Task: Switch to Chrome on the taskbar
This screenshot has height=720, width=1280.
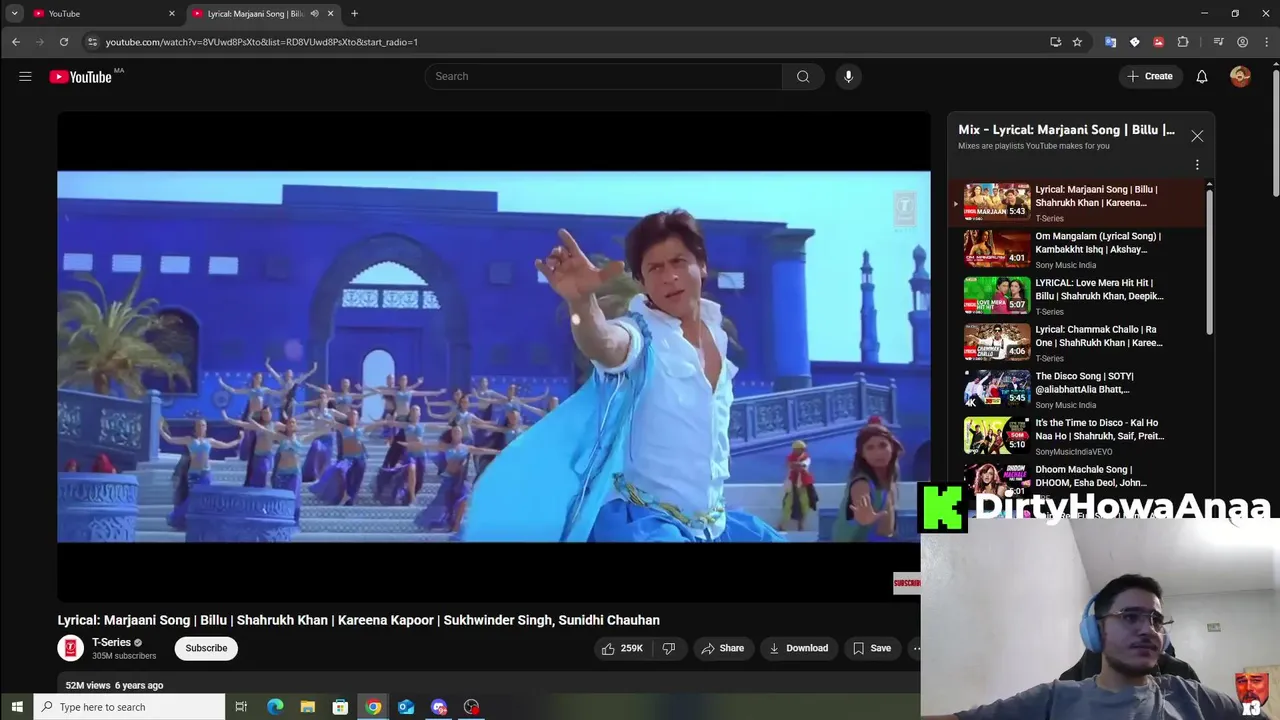Action: click(373, 707)
